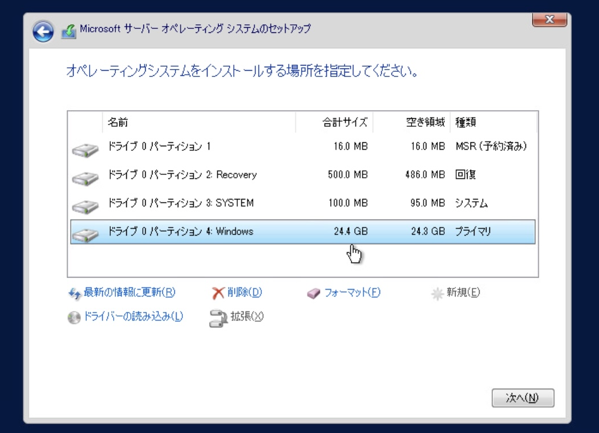Click drive icon of Recovery partition row
Image resolution: width=599 pixels, height=433 pixels.
point(85,178)
